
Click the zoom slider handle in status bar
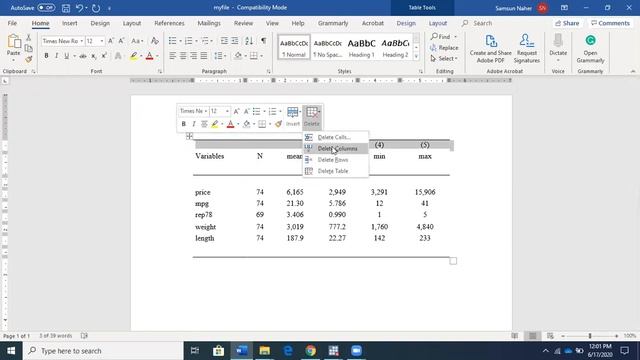pos(590,336)
